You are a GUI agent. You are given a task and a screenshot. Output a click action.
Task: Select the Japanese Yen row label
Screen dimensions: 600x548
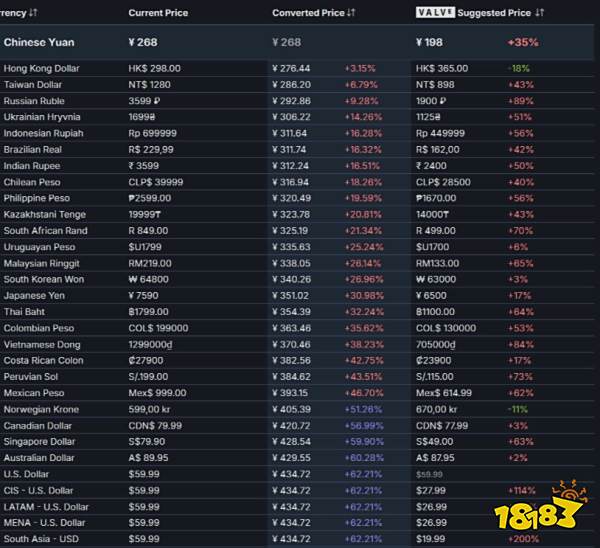34,296
